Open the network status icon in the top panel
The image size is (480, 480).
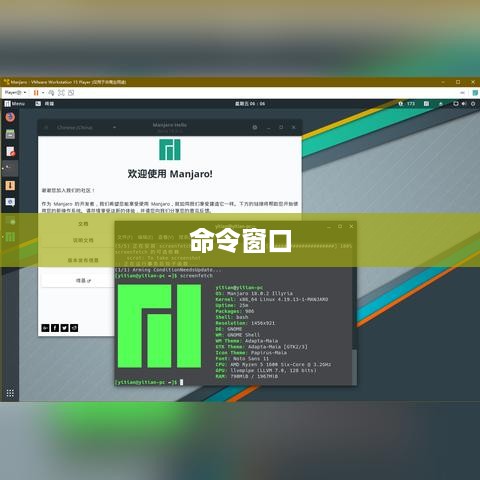tap(455, 104)
